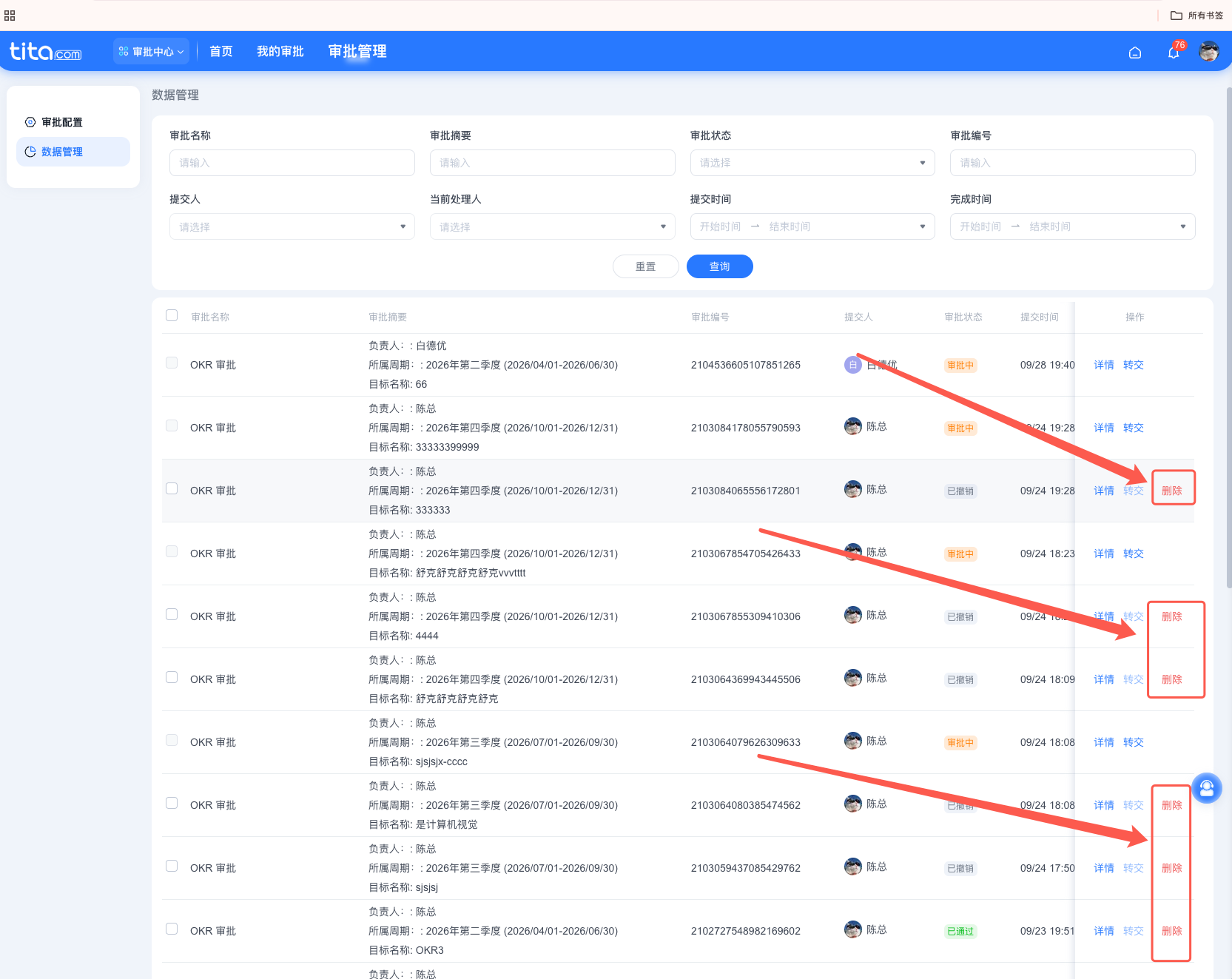Click the home icon in top header
The width and height of the screenshot is (1232, 979).
pos(1135,53)
